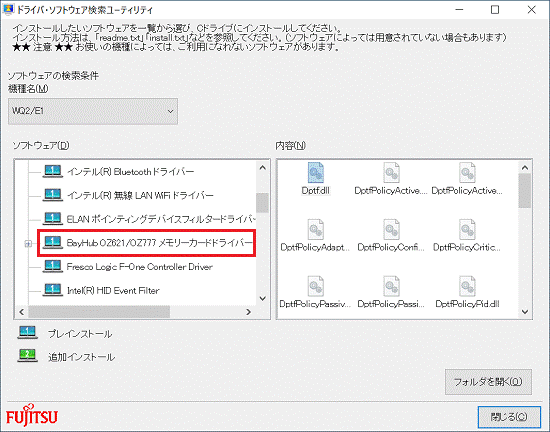This screenshot has height=432, width=550.
Task: Click software list horizontal scrollbar thumb
Action: click(x=99, y=312)
